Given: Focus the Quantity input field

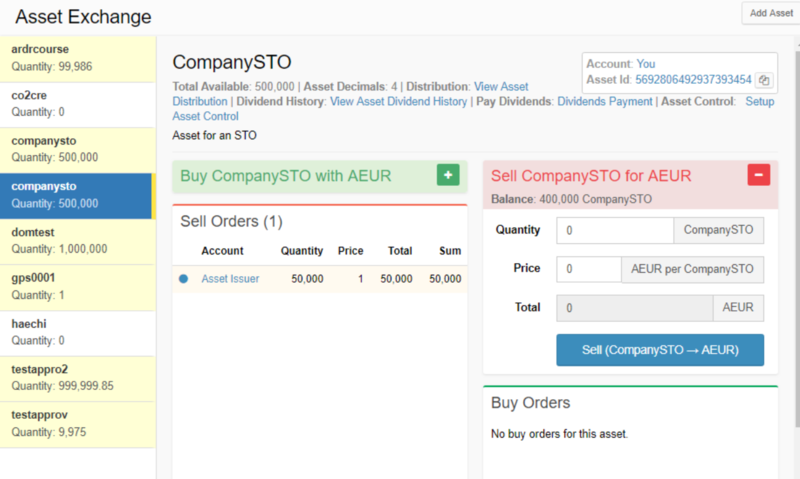Looking at the screenshot, I should click(615, 230).
